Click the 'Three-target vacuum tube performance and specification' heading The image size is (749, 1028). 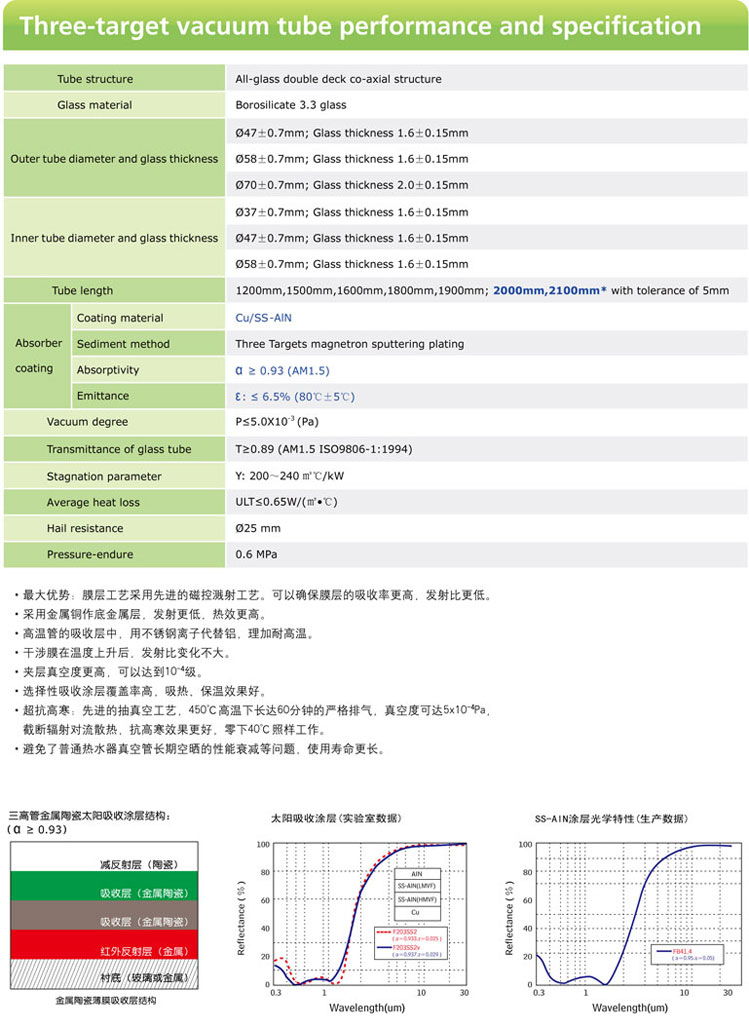(x=360, y=26)
